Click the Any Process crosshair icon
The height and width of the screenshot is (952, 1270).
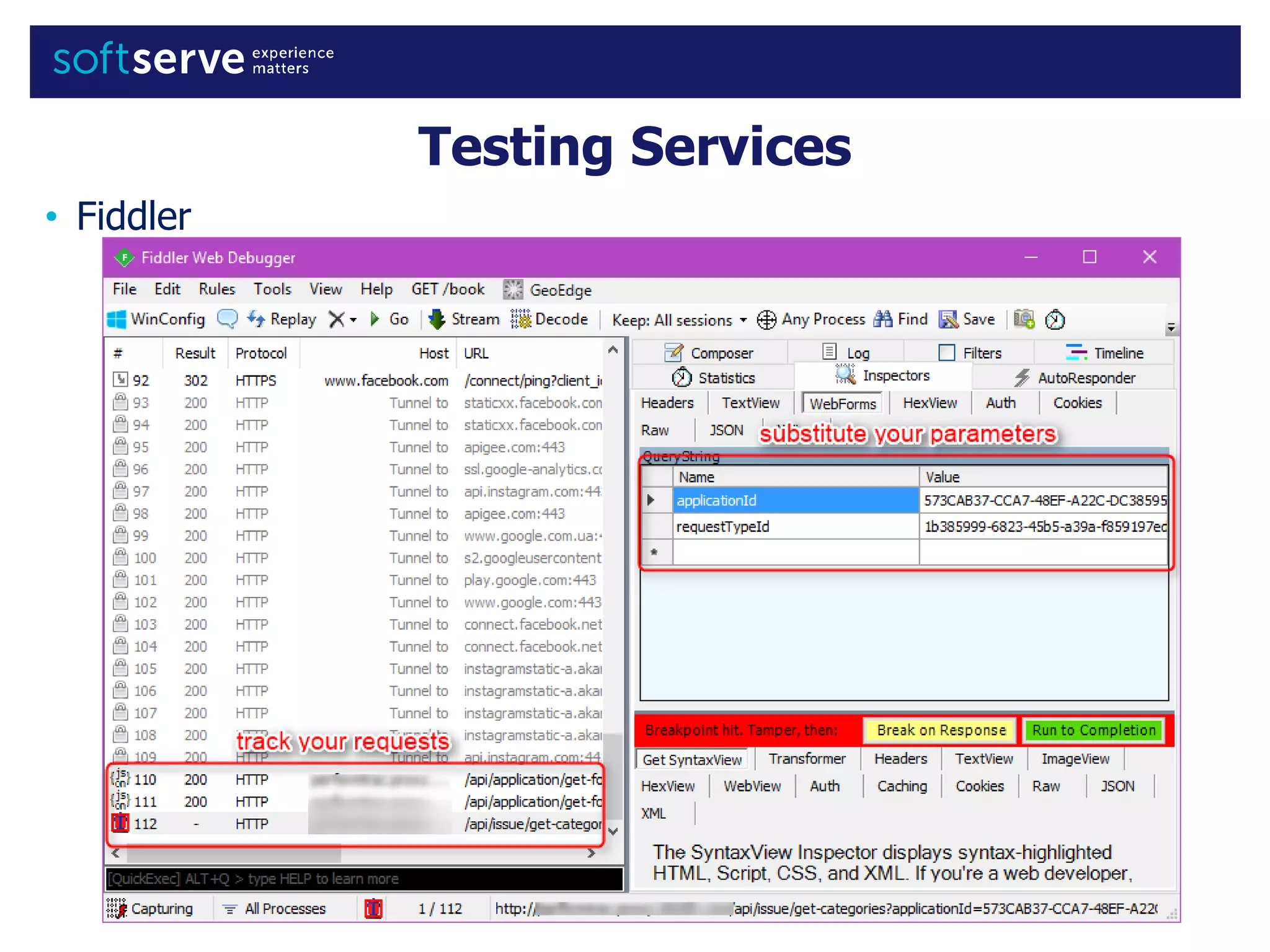coord(766,320)
